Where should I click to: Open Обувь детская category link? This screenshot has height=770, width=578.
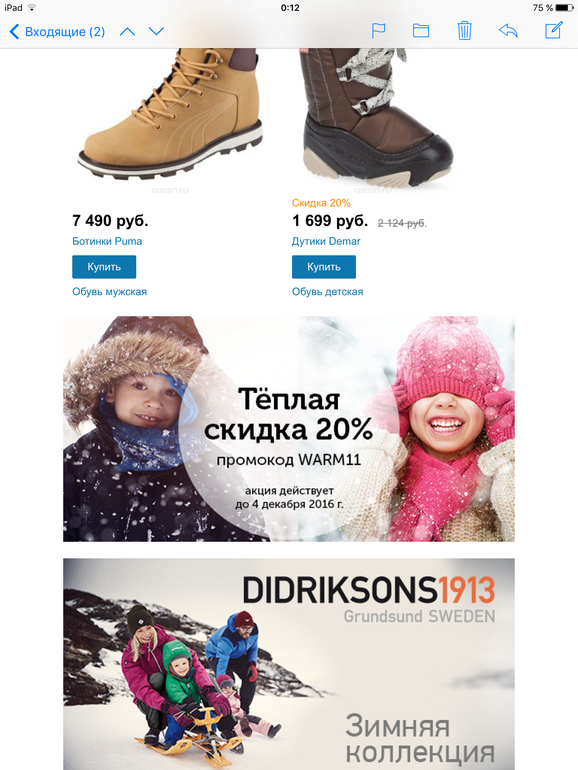[328, 292]
